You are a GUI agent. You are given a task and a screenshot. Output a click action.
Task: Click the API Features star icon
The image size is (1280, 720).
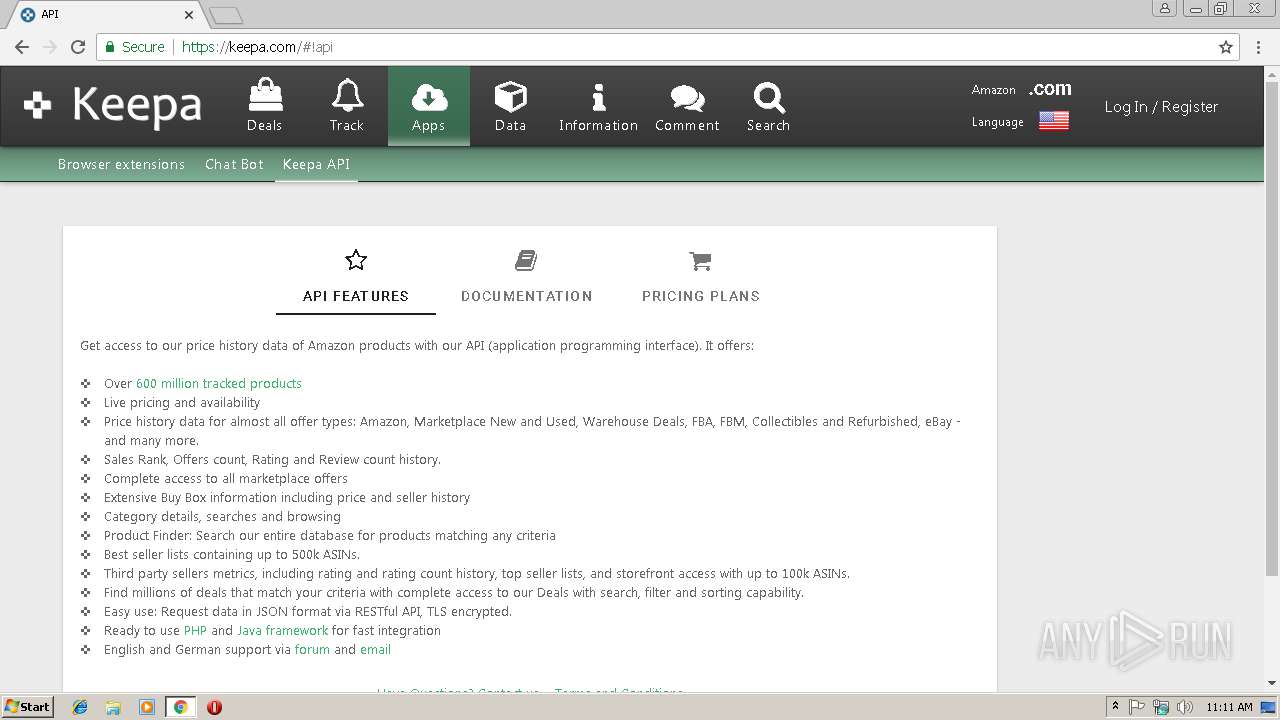(356, 261)
